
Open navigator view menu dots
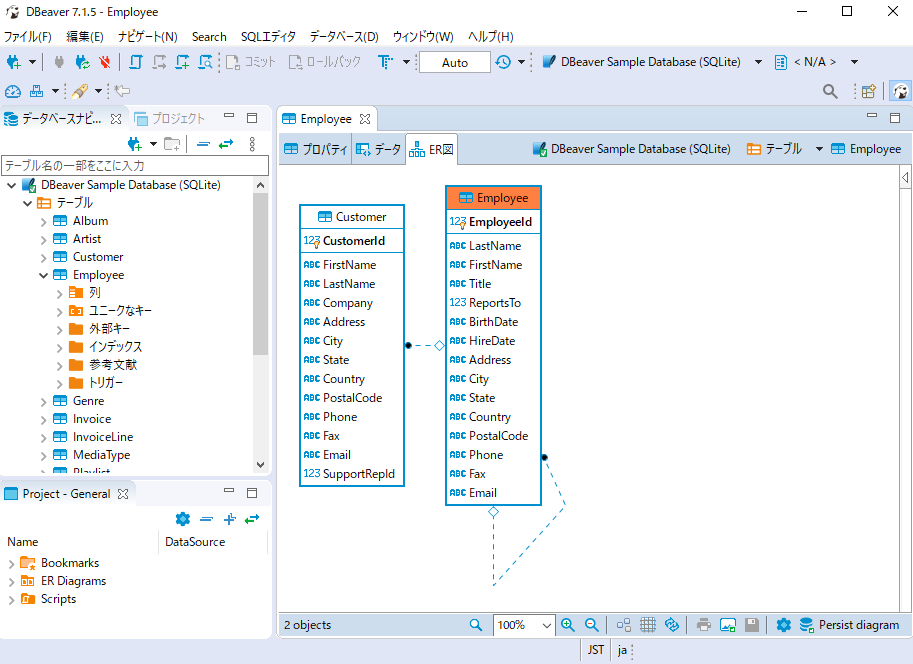coord(252,144)
